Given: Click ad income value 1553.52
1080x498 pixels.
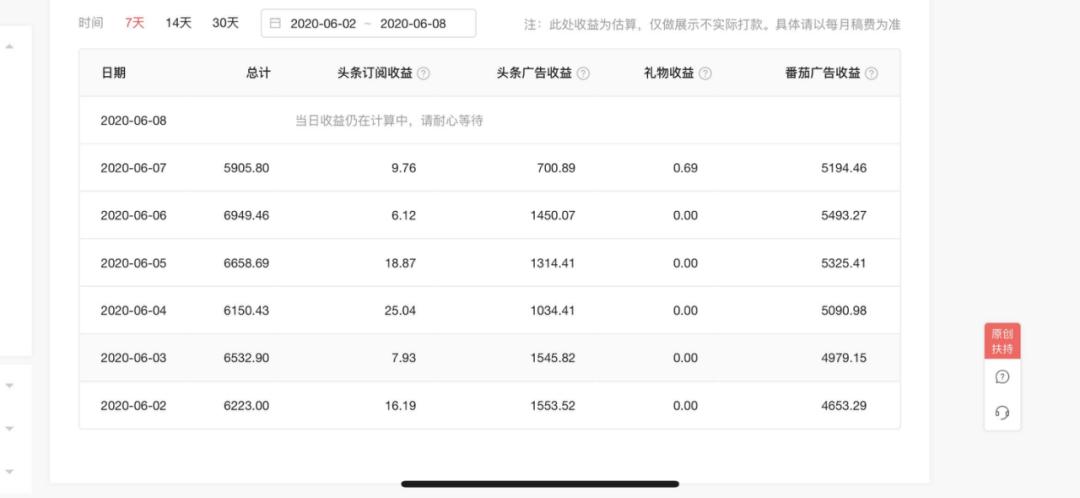Looking at the screenshot, I should pyautogui.click(x=552, y=406).
